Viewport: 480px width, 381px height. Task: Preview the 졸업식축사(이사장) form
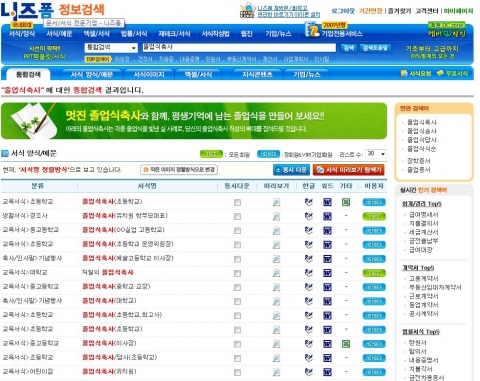(x=276, y=344)
